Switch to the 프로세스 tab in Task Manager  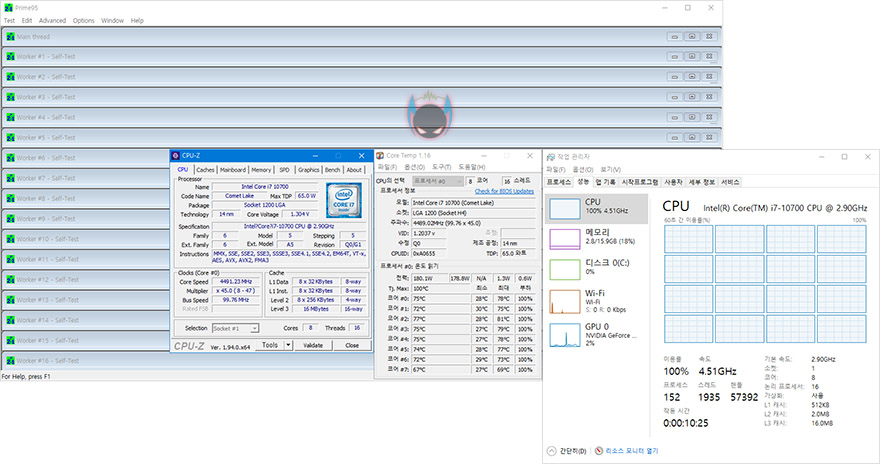(x=558, y=182)
